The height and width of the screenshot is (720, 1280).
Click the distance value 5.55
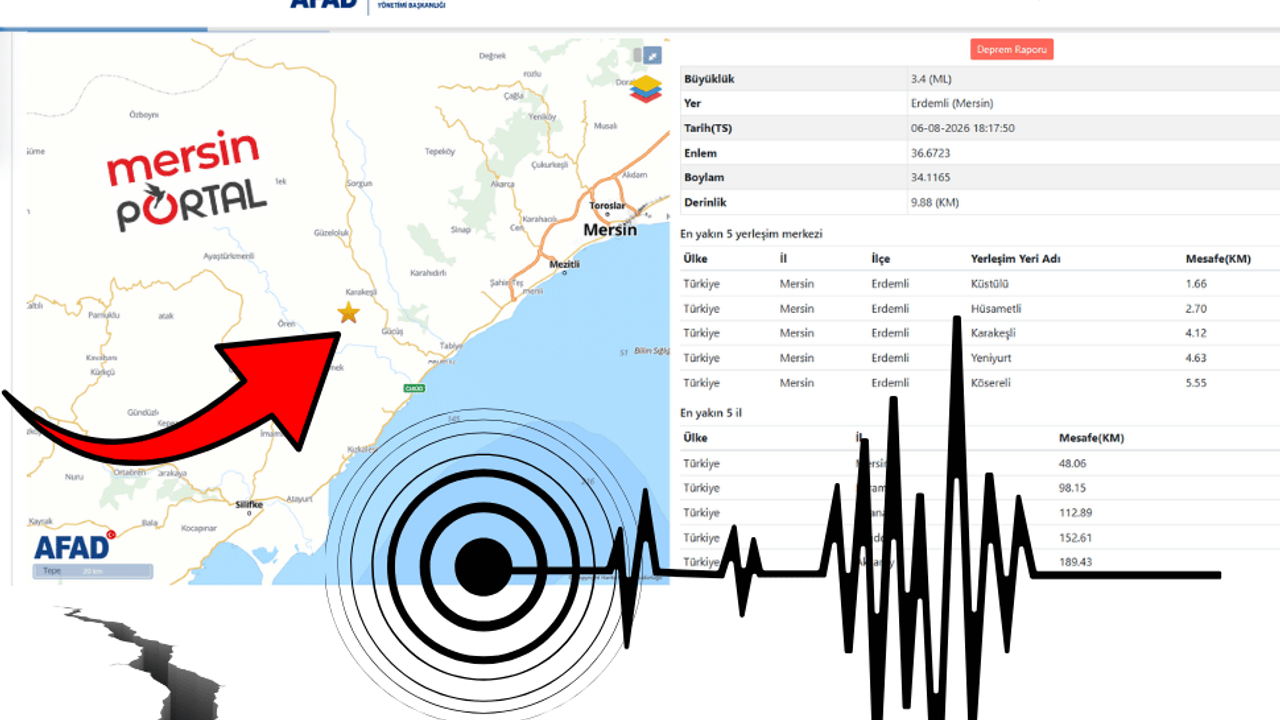(x=1196, y=383)
